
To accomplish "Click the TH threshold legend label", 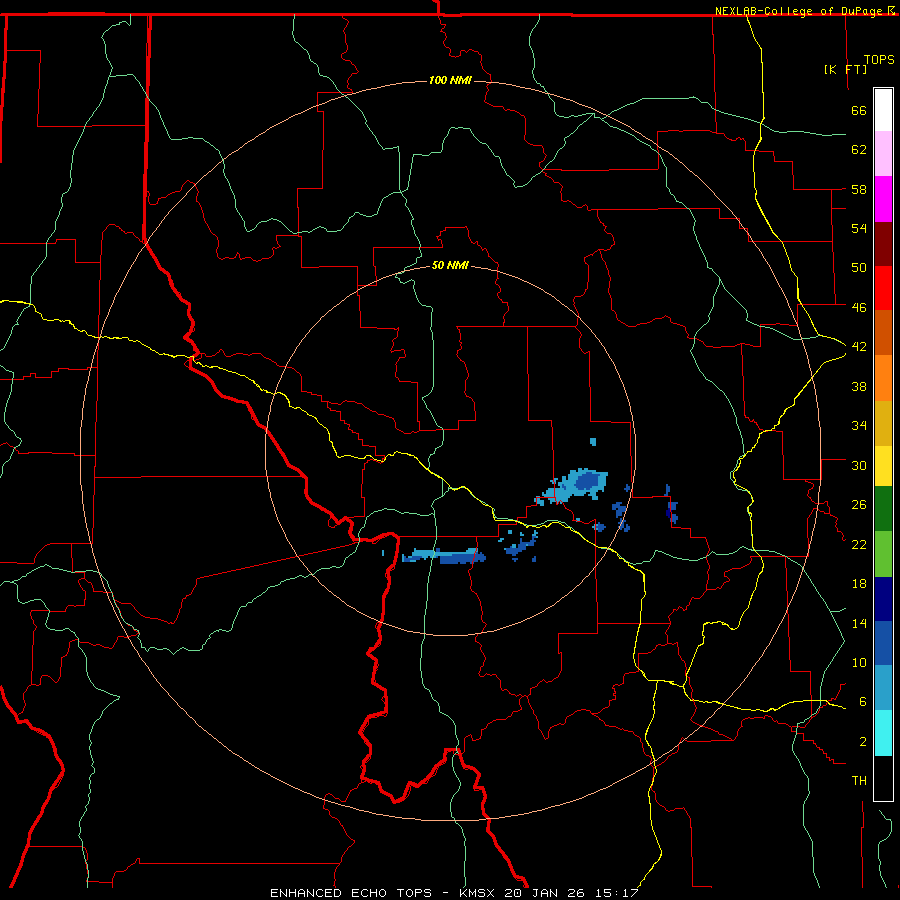I will (859, 781).
